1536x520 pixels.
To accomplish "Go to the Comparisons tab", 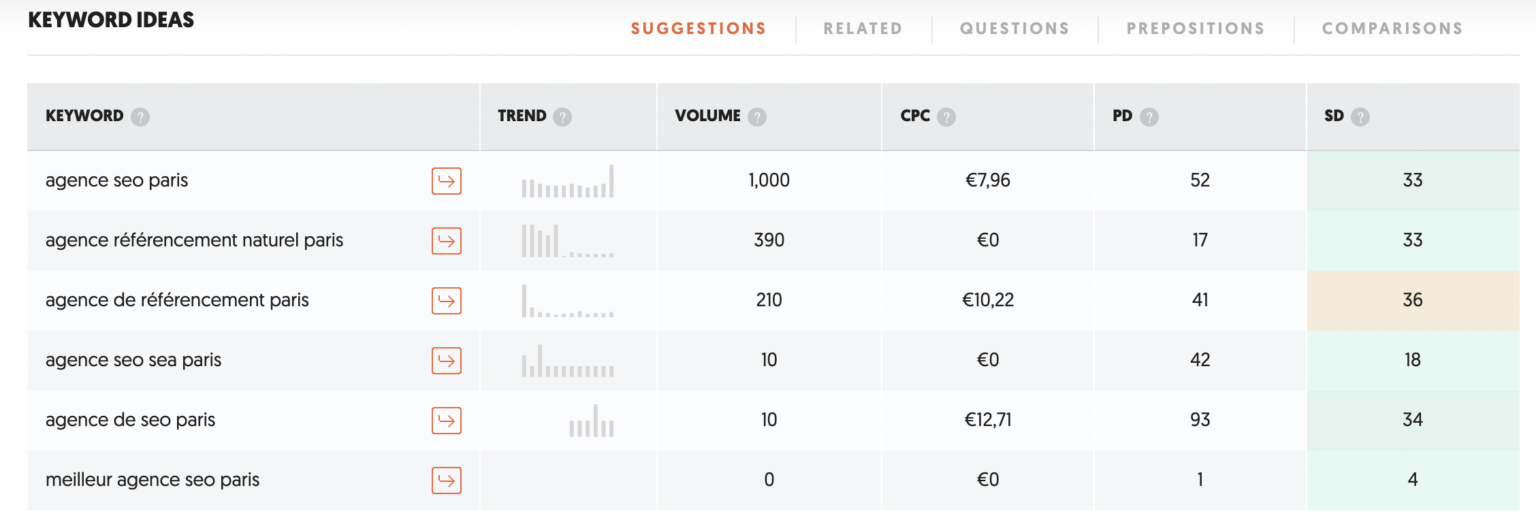I will click(1392, 29).
